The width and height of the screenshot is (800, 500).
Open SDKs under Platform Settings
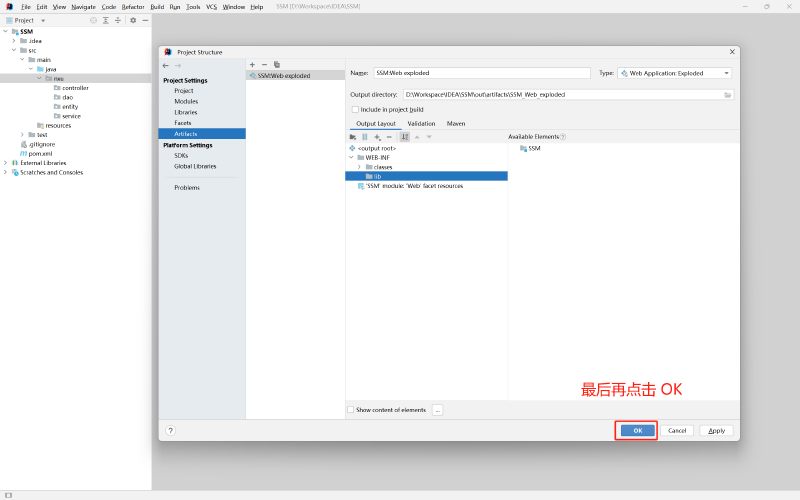click(181, 156)
